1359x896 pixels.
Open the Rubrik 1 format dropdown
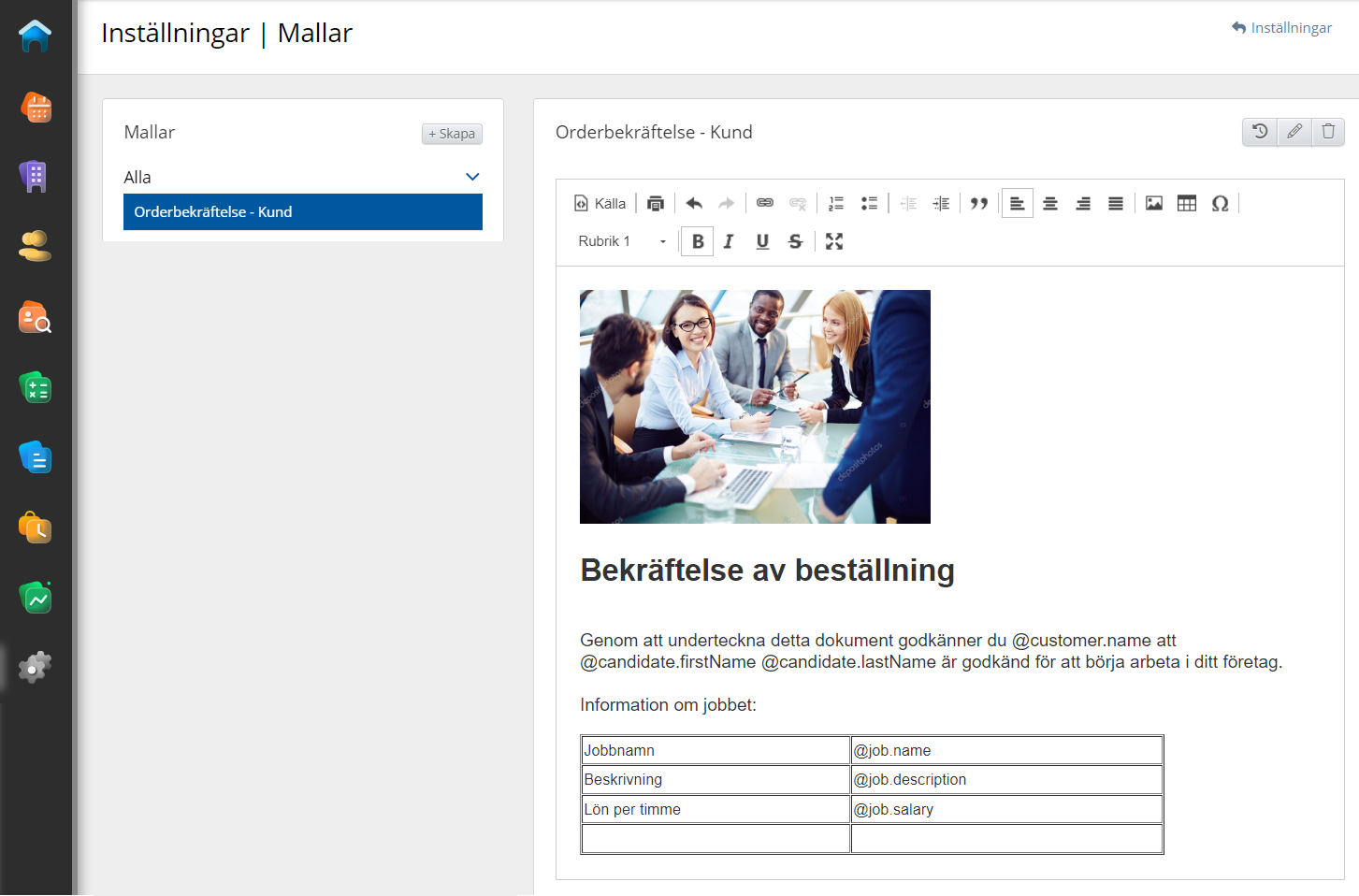pyautogui.click(x=622, y=241)
